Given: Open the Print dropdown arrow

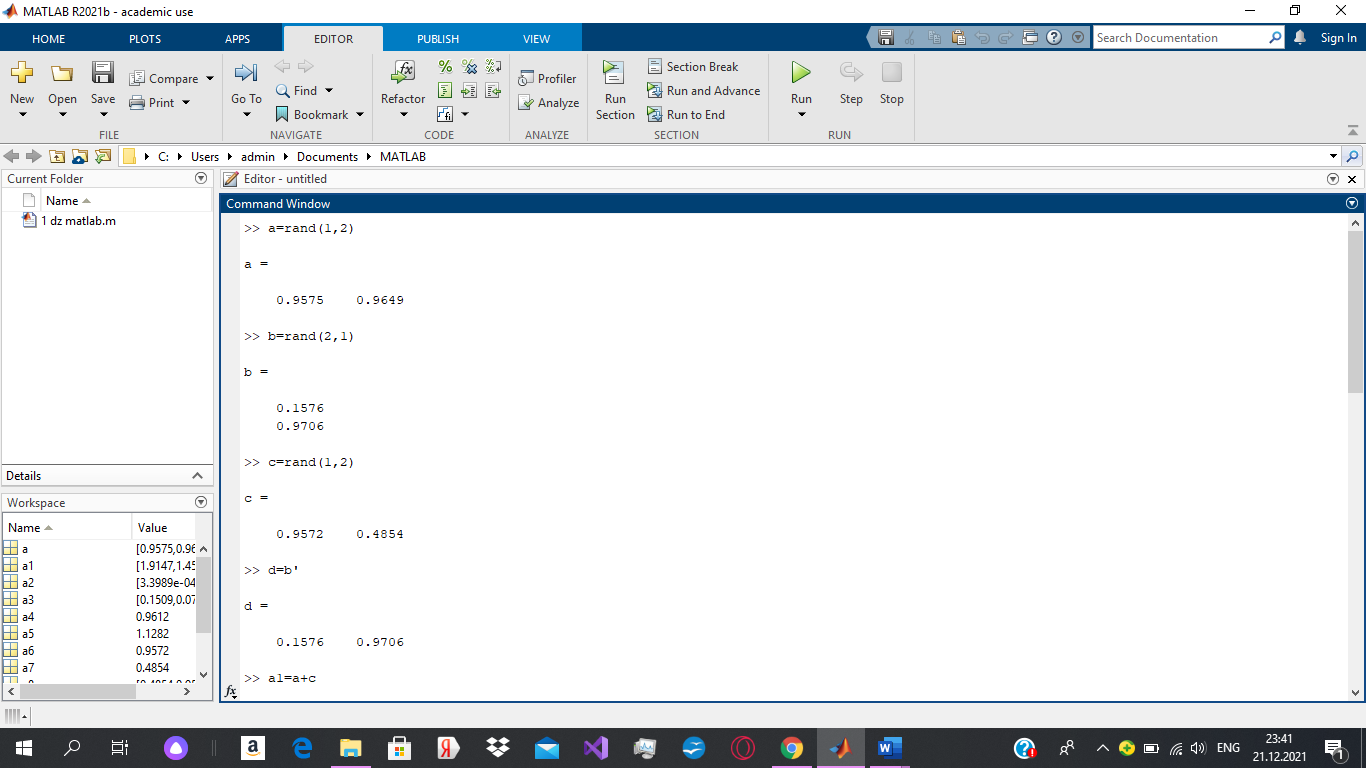Looking at the screenshot, I should 186,103.
